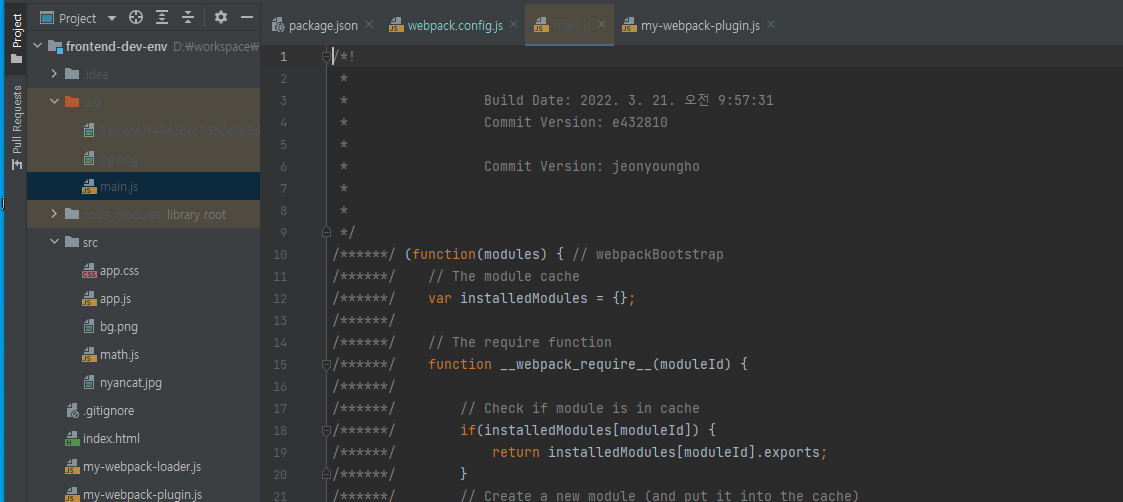
Task: Select bg.png inside dist folder
Action: click(143, 158)
